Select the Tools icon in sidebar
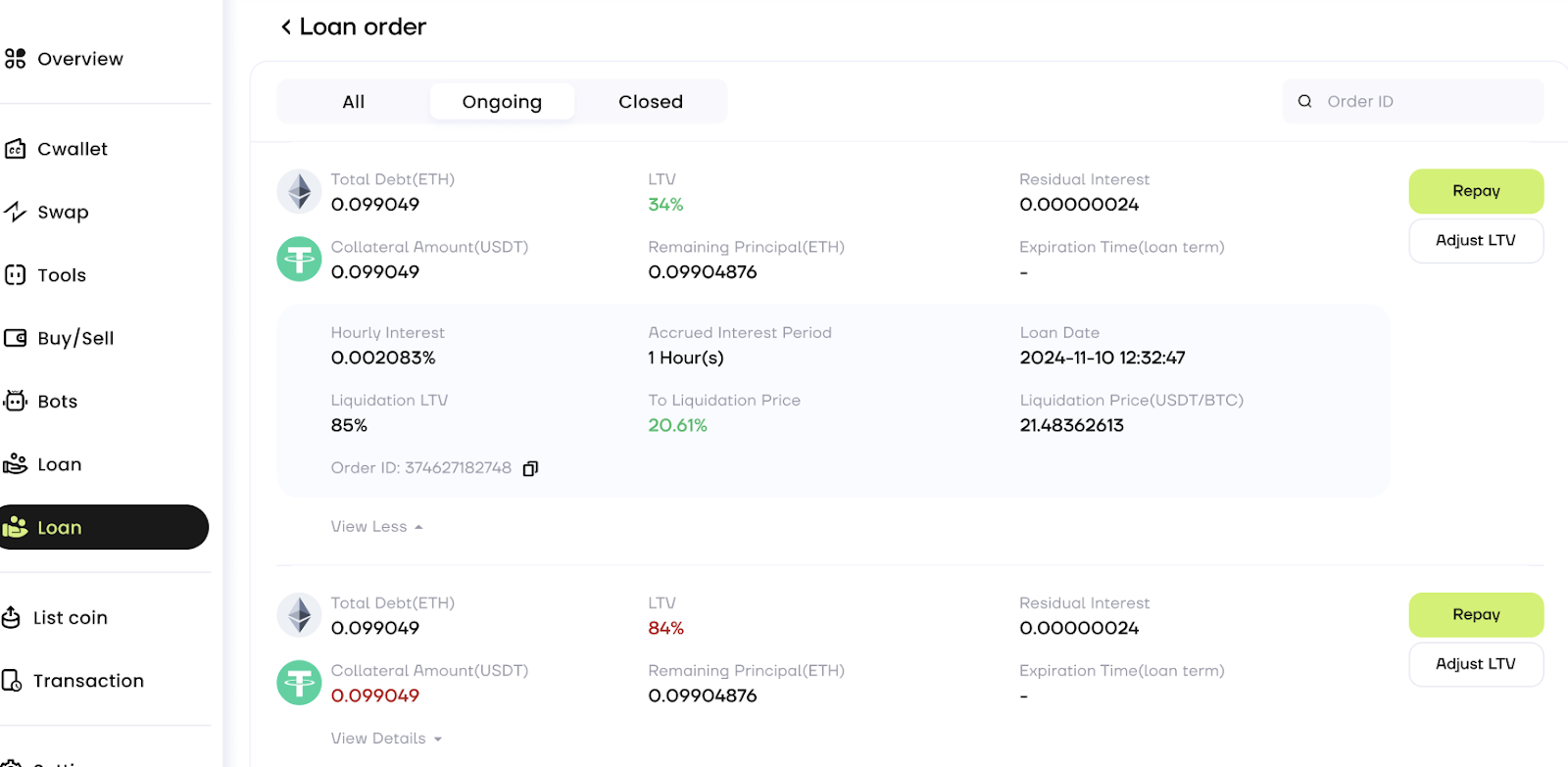 click(x=15, y=275)
